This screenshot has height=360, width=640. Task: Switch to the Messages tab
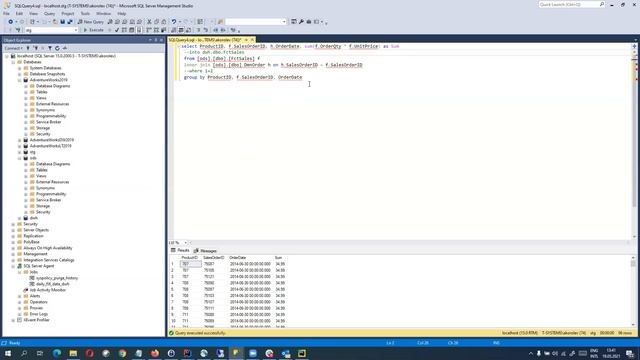coord(205,251)
